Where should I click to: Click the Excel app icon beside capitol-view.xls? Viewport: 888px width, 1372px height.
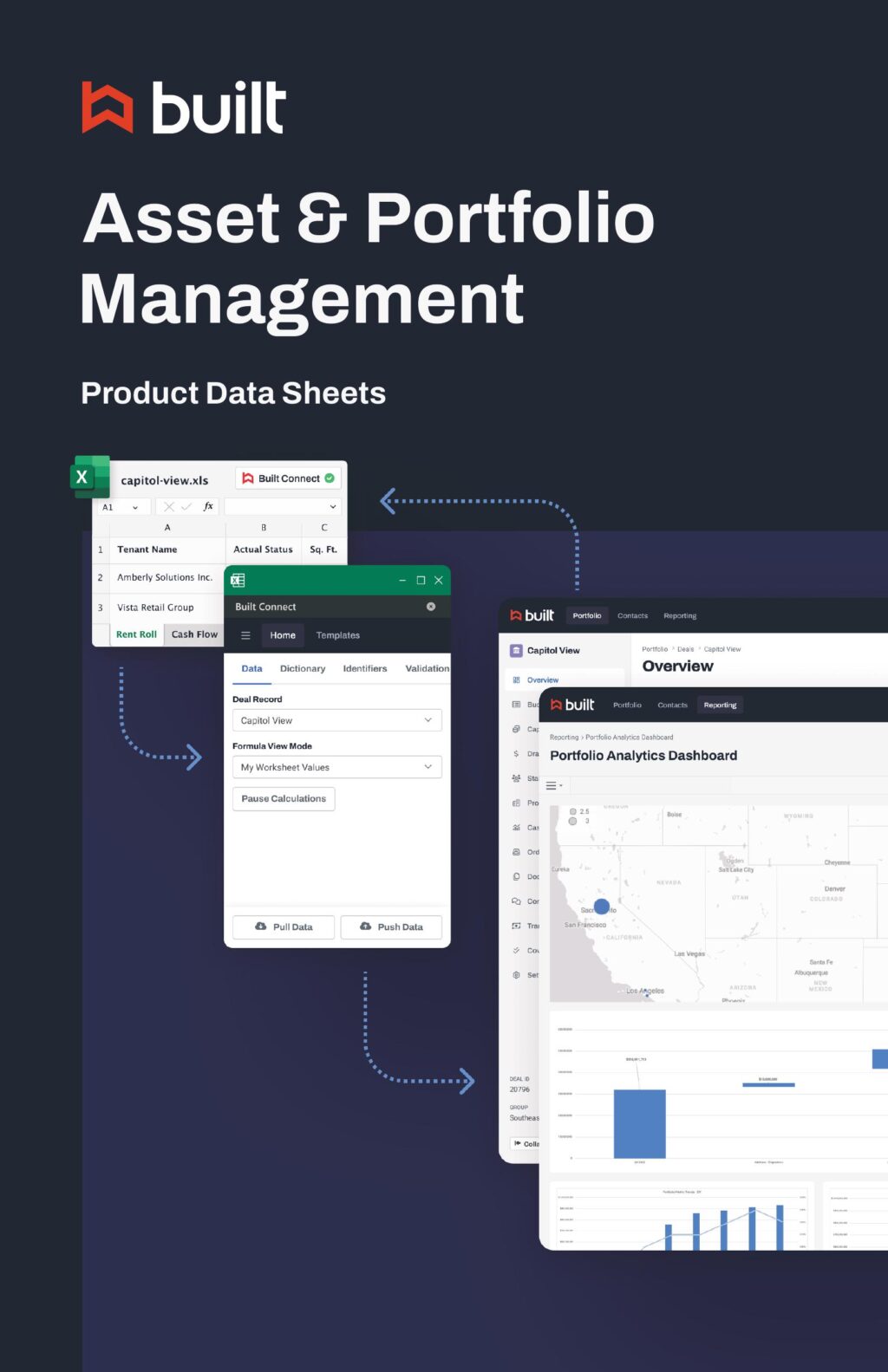(x=90, y=476)
